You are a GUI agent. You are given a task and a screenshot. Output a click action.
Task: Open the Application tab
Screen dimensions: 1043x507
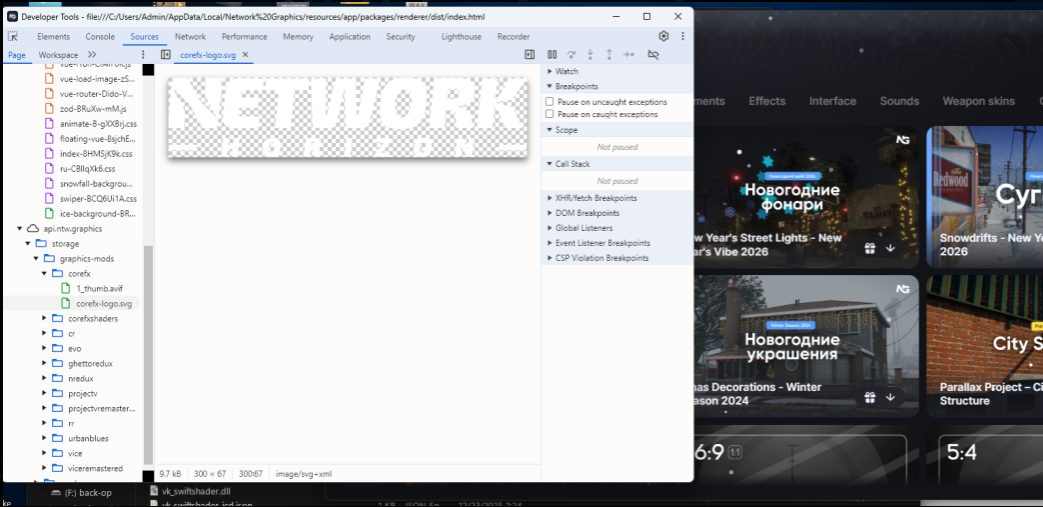click(350, 37)
